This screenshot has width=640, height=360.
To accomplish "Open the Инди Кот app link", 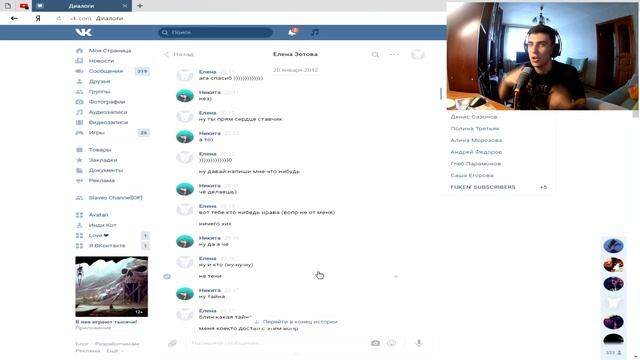I will (x=102, y=225).
